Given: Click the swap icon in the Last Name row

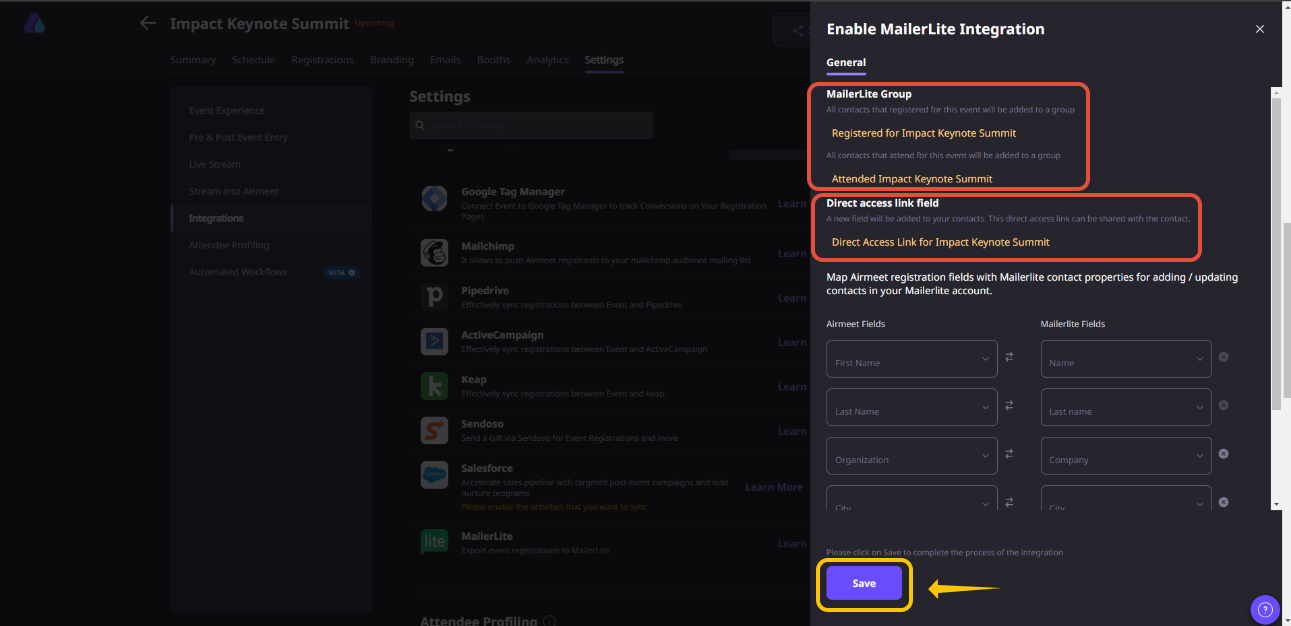Looking at the screenshot, I should 1009,405.
